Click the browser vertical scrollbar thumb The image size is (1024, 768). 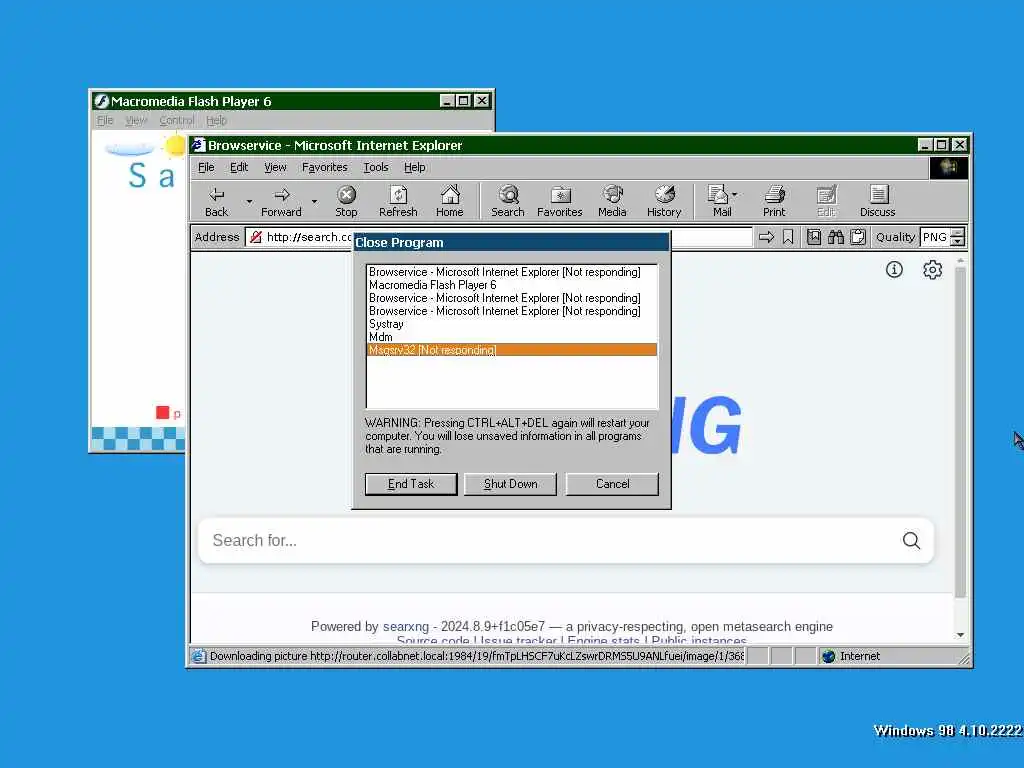tap(960, 431)
